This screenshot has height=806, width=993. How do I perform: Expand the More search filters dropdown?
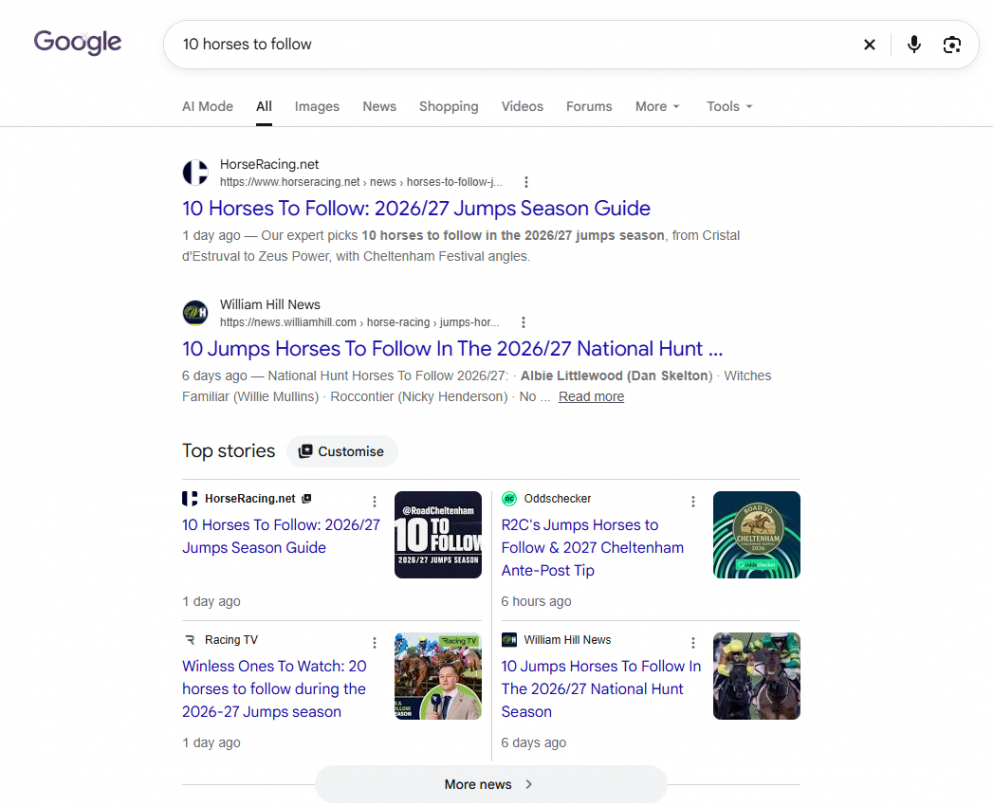pyautogui.click(x=657, y=106)
